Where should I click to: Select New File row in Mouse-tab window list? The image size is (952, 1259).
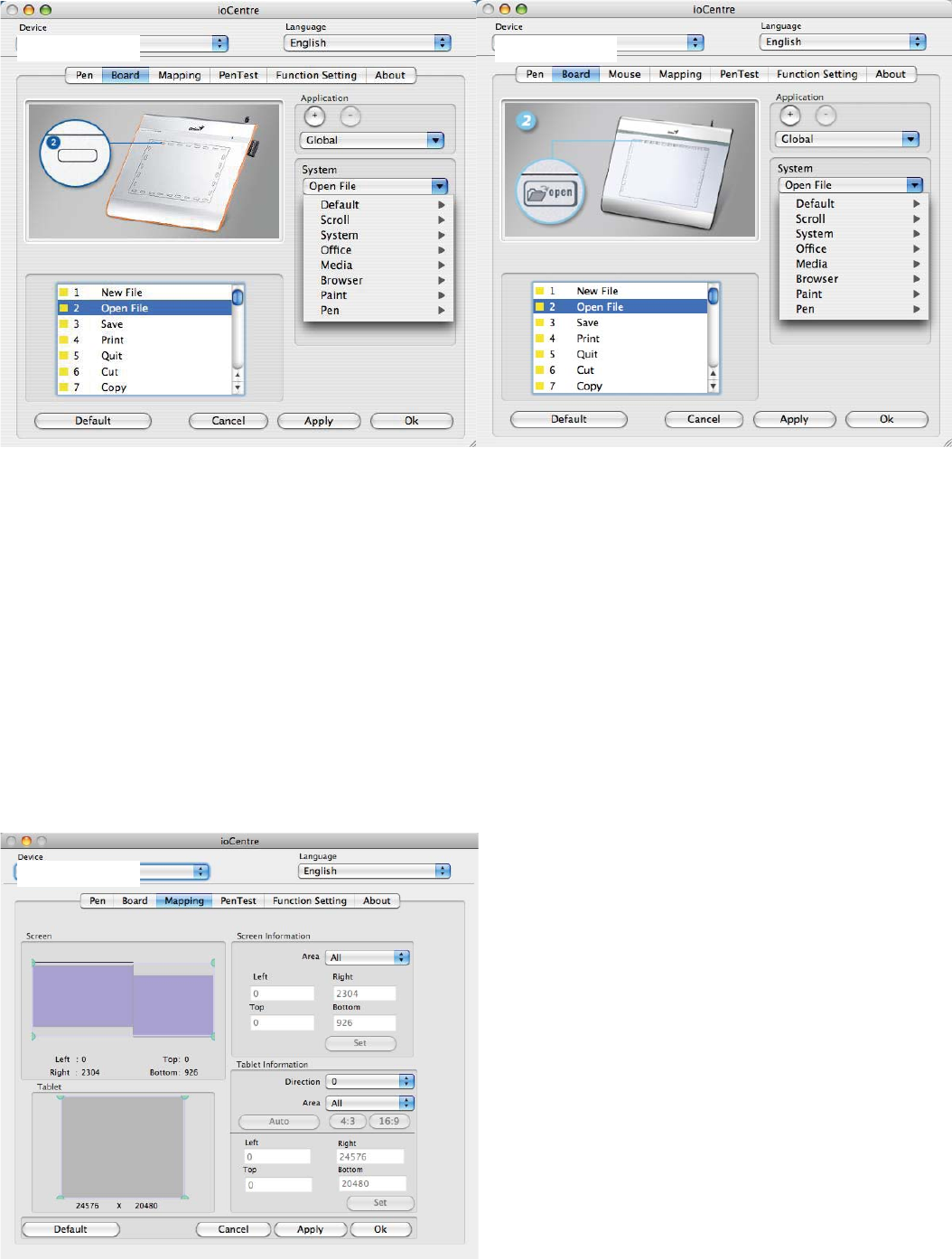620,291
